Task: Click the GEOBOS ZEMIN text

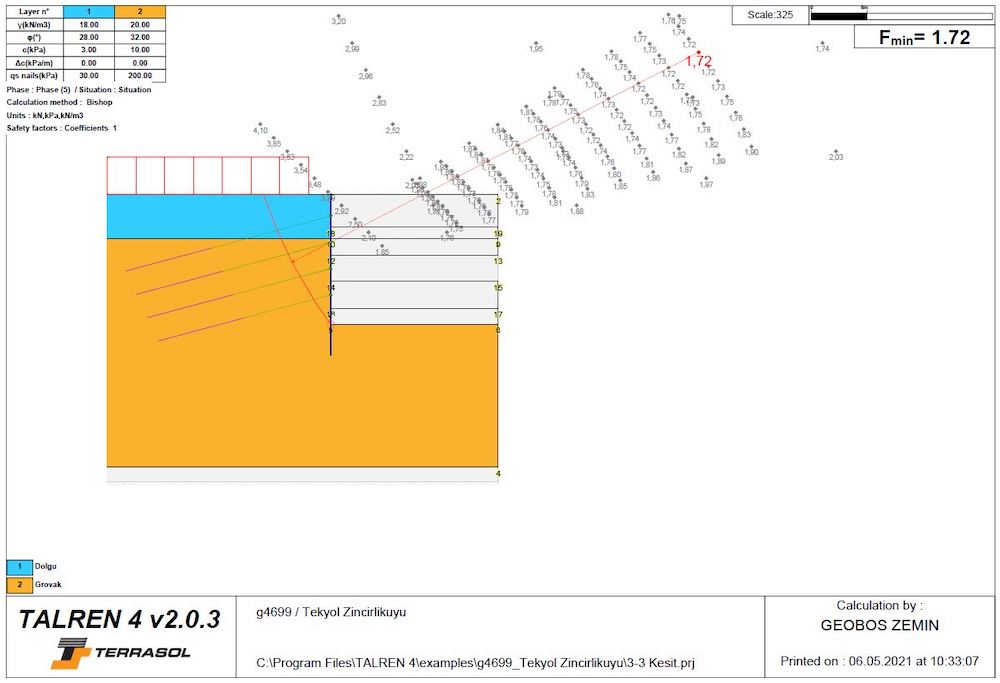Action: [x=879, y=627]
